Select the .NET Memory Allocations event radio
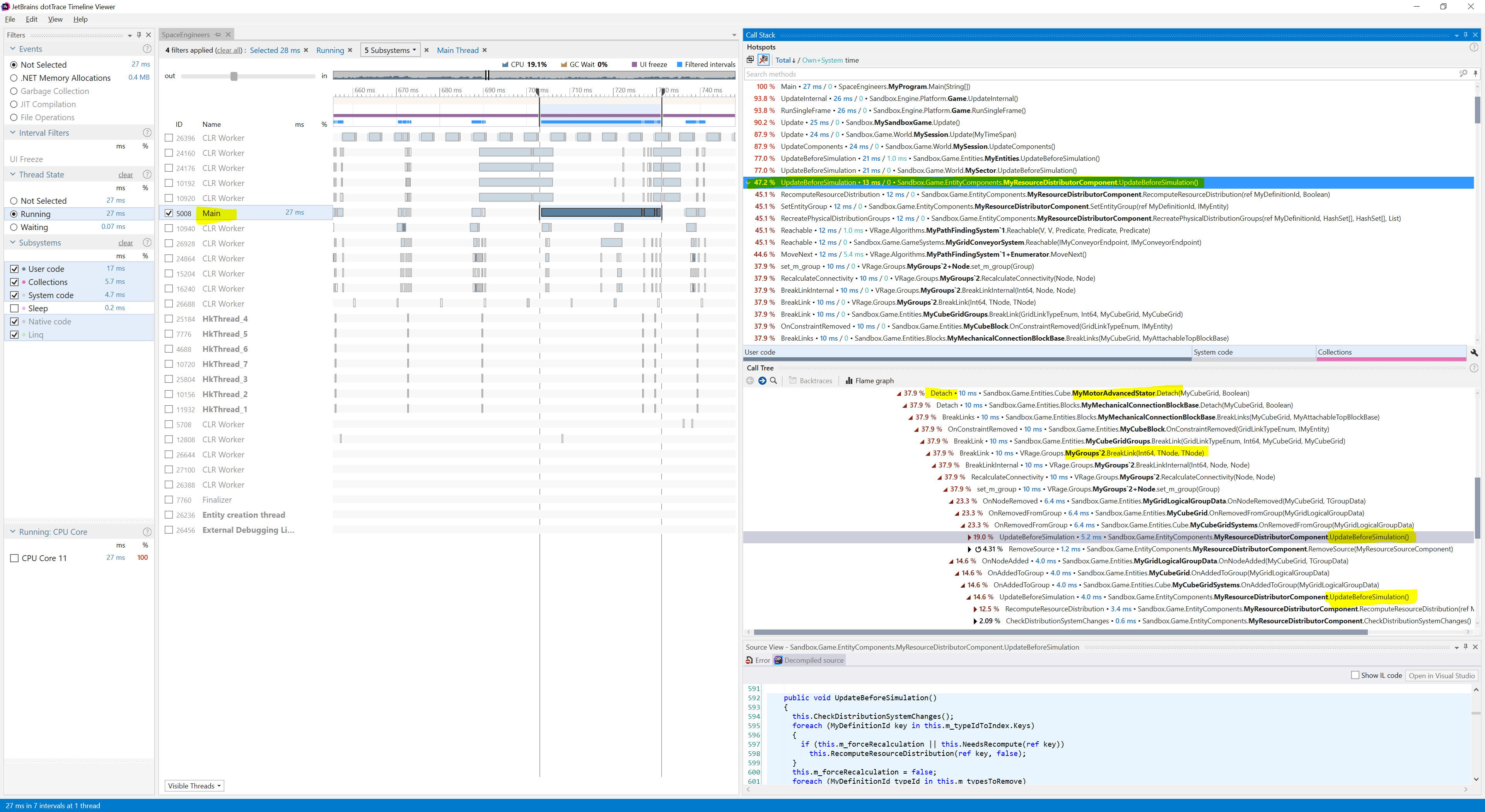 [x=14, y=78]
